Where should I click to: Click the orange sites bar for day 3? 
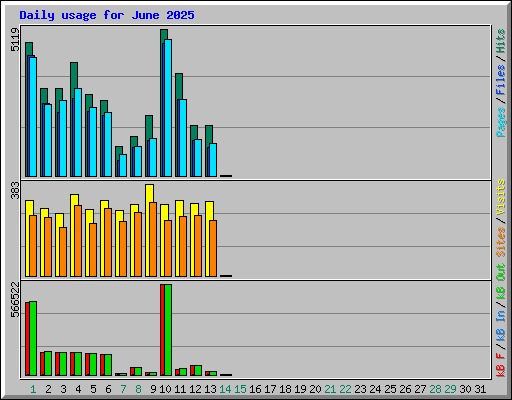(x=63, y=252)
